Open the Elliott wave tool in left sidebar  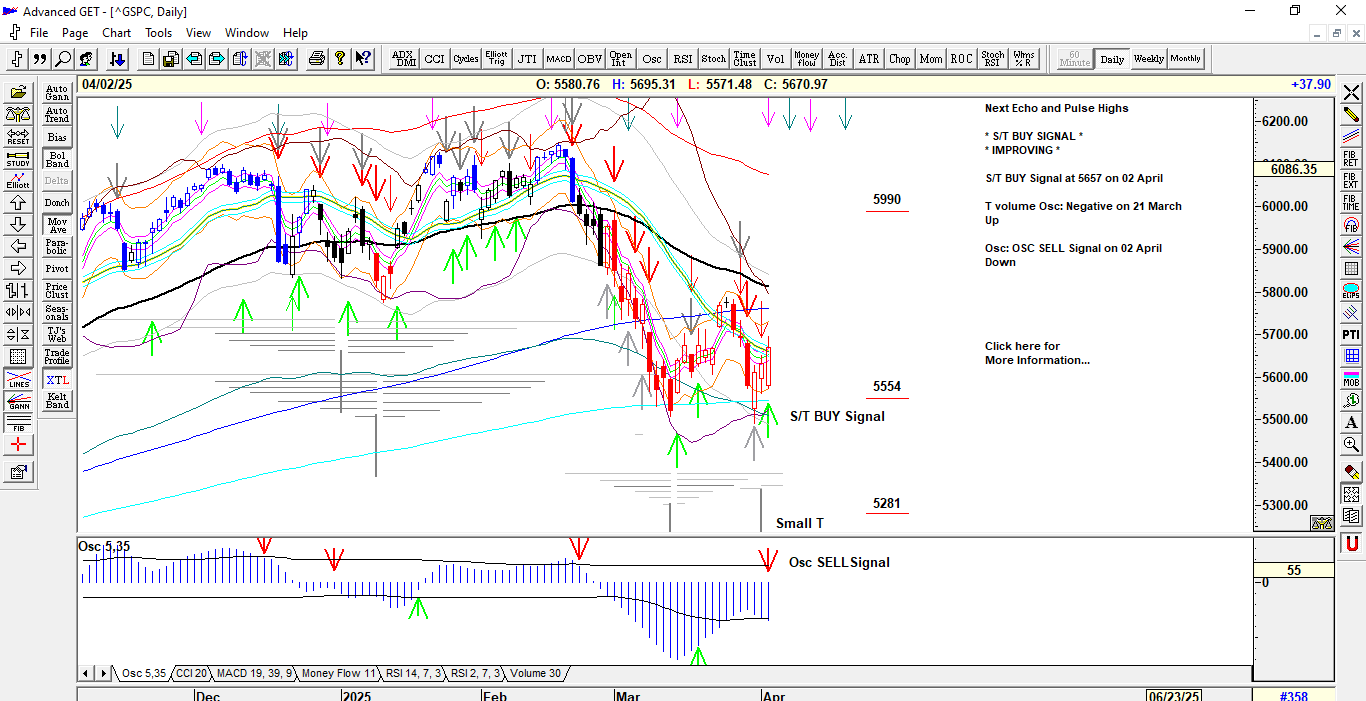tap(18, 181)
